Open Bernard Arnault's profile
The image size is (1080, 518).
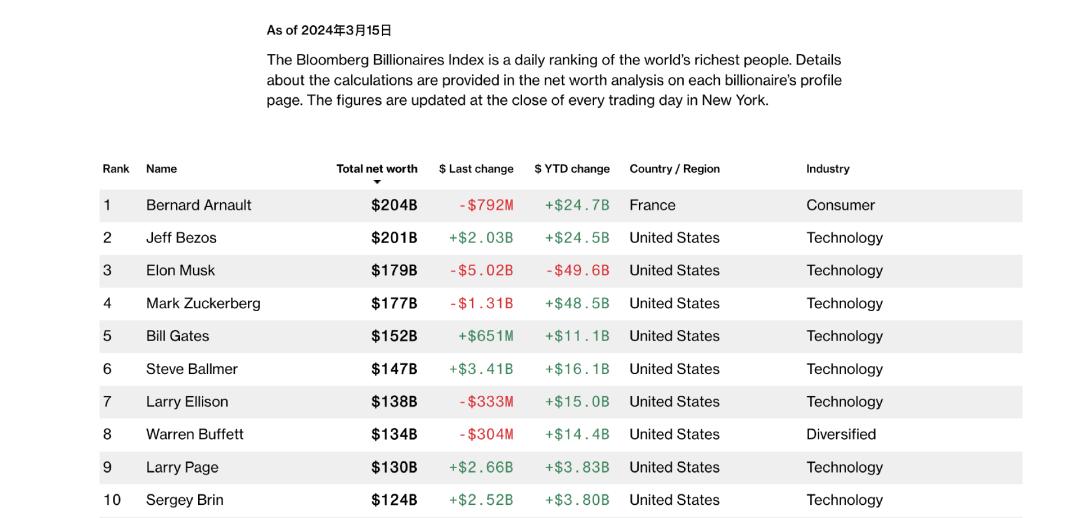click(198, 205)
